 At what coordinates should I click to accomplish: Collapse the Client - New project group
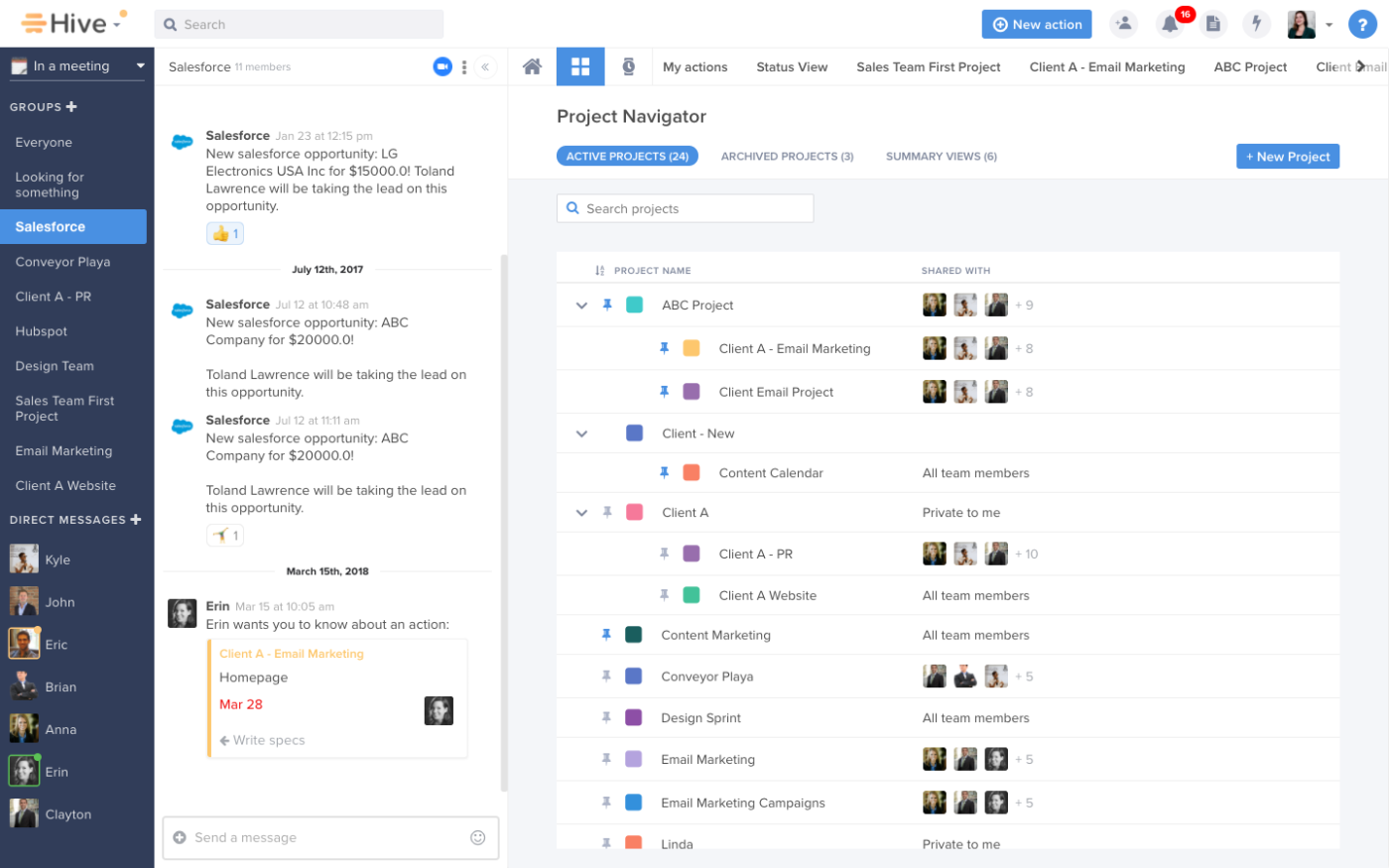coord(581,434)
